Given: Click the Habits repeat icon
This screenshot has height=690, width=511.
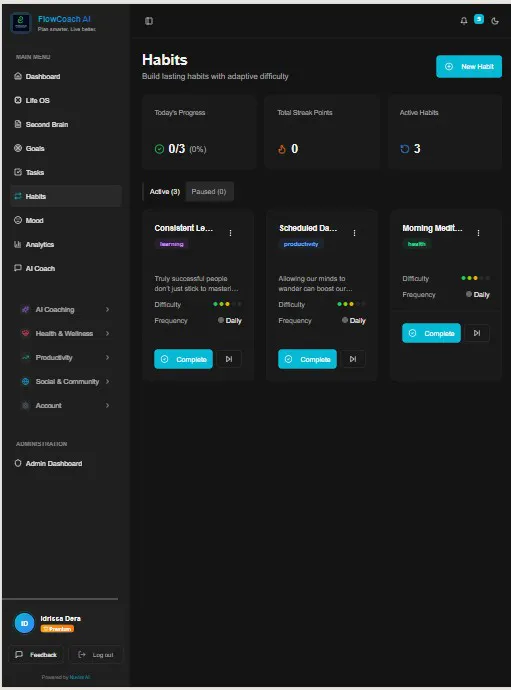Looking at the screenshot, I should pos(18,196).
